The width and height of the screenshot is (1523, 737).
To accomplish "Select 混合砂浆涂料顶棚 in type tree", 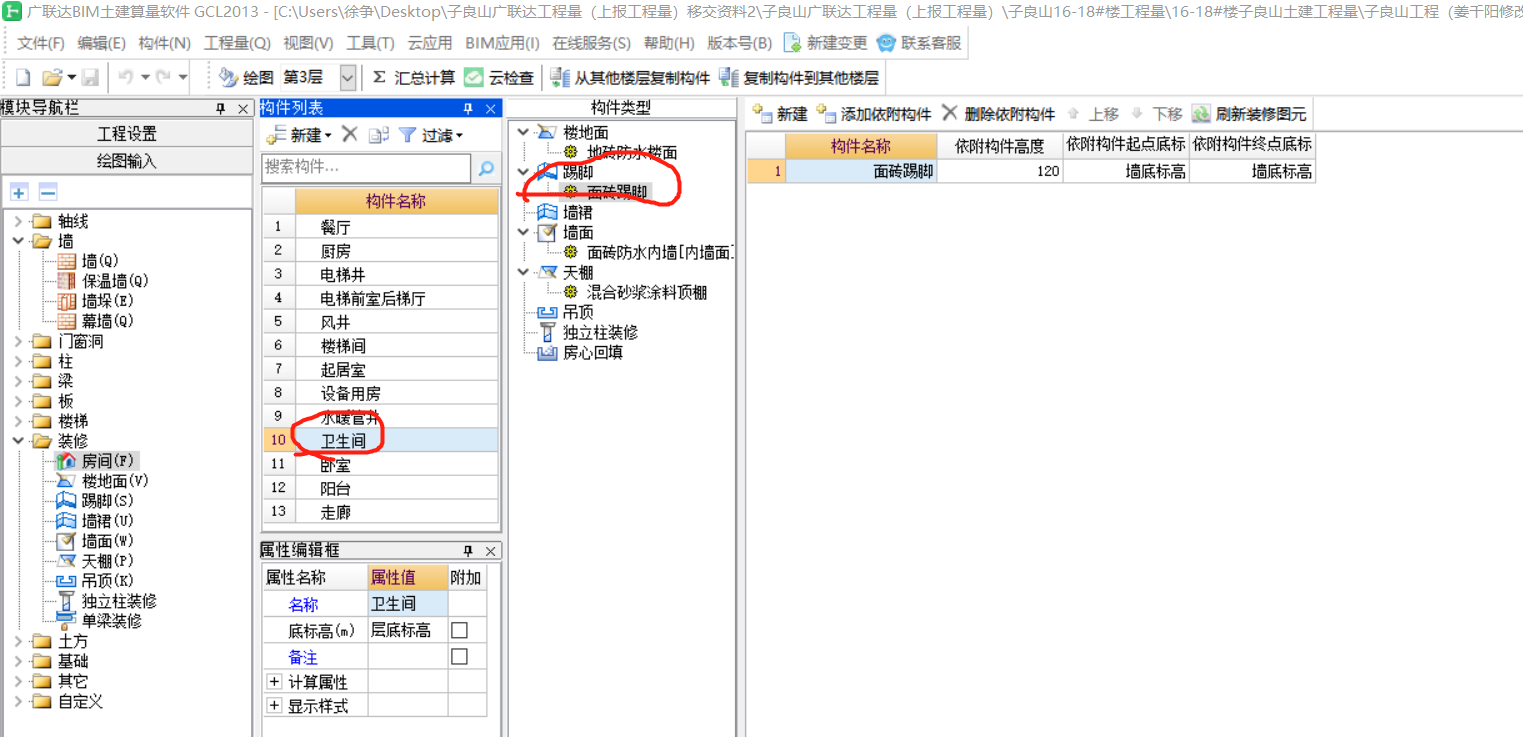I will pos(646,292).
